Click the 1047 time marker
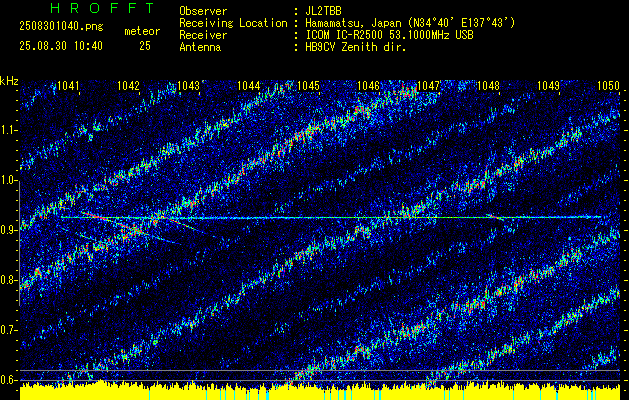 pyautogui.click(x=428, y=85)
